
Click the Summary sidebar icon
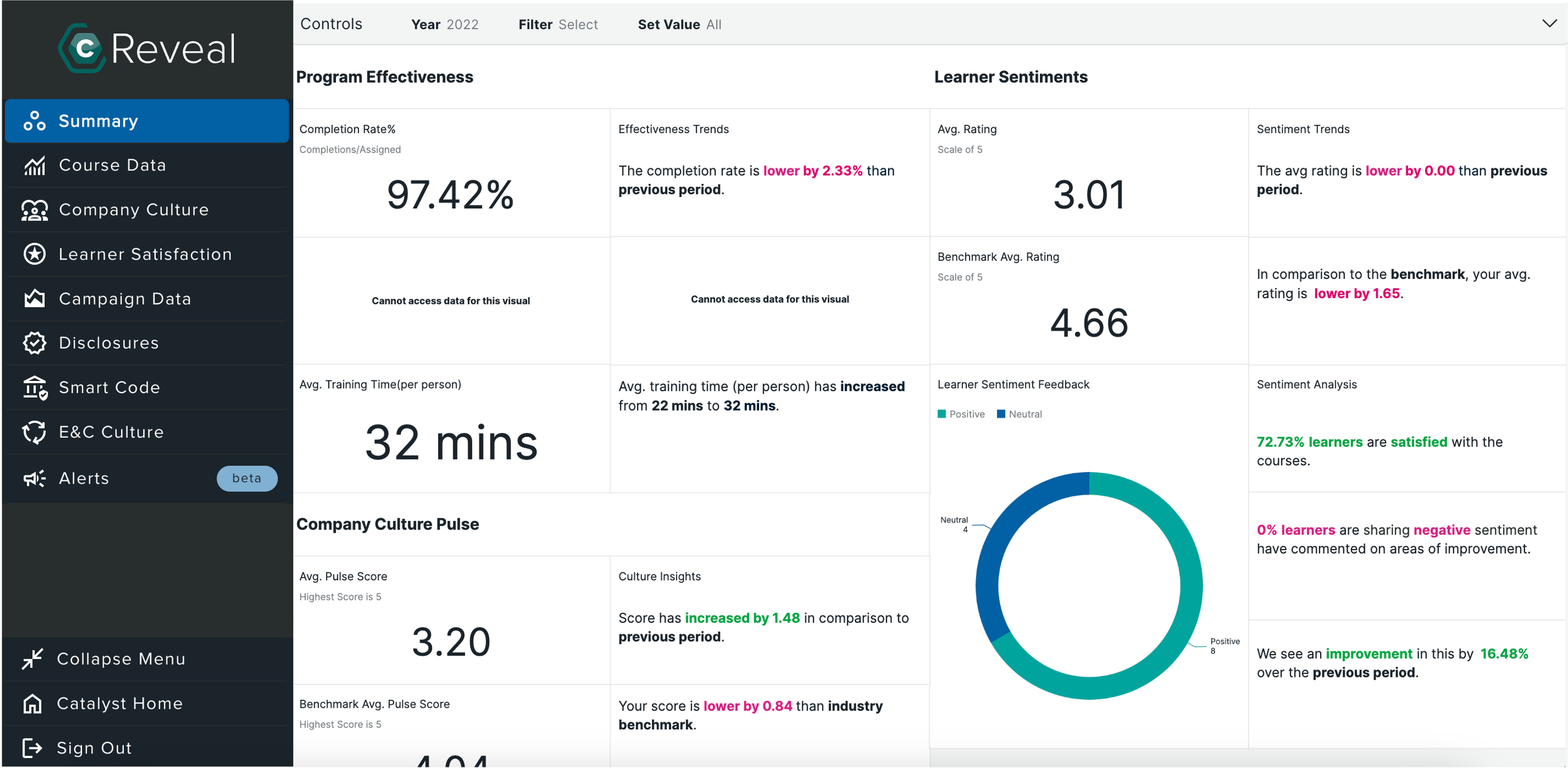pyautogui.click(x=33, y=120)
